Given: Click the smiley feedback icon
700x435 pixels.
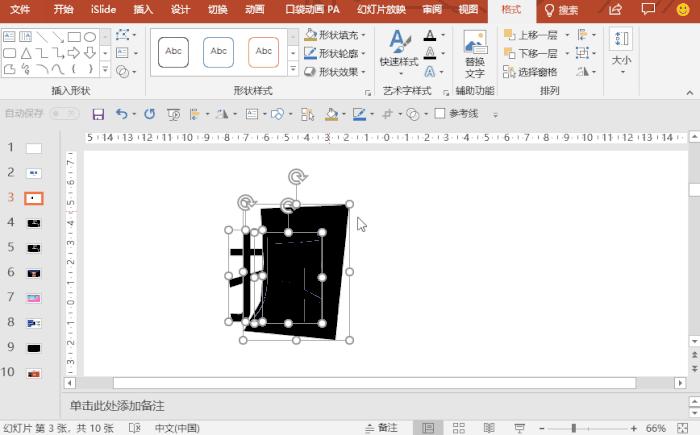Looking at the screenshot, I should [x=683, y=9].
